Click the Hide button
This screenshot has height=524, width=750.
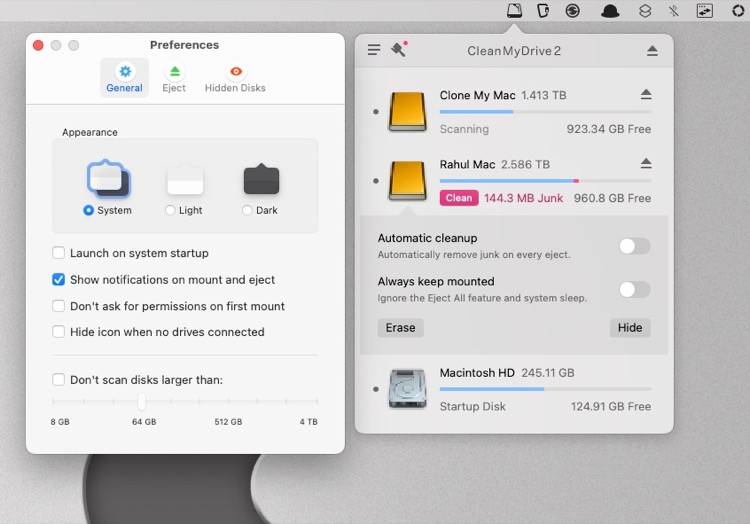coord(630,328)
